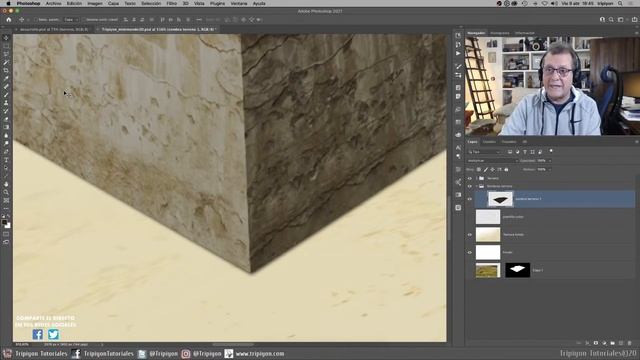The width and height of the screenshot is (640, 360).
Task: Select the Textura fondo layer thumbnail
Action: [x=488, y=235]
